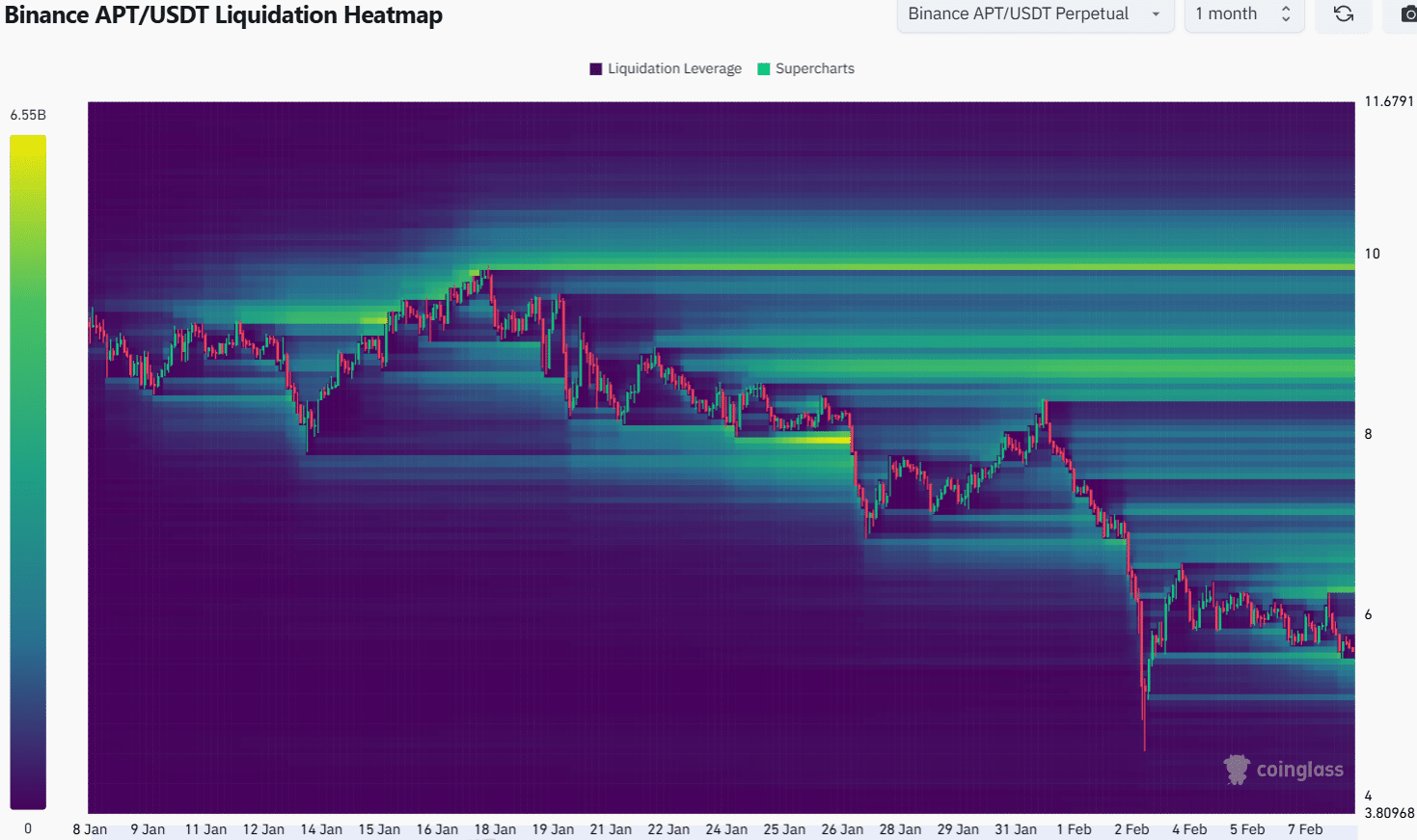The height and width of the screenshot is (840, 1417).
Task: Toggle the Supercharts legend entry
Action: click(806, 68)
